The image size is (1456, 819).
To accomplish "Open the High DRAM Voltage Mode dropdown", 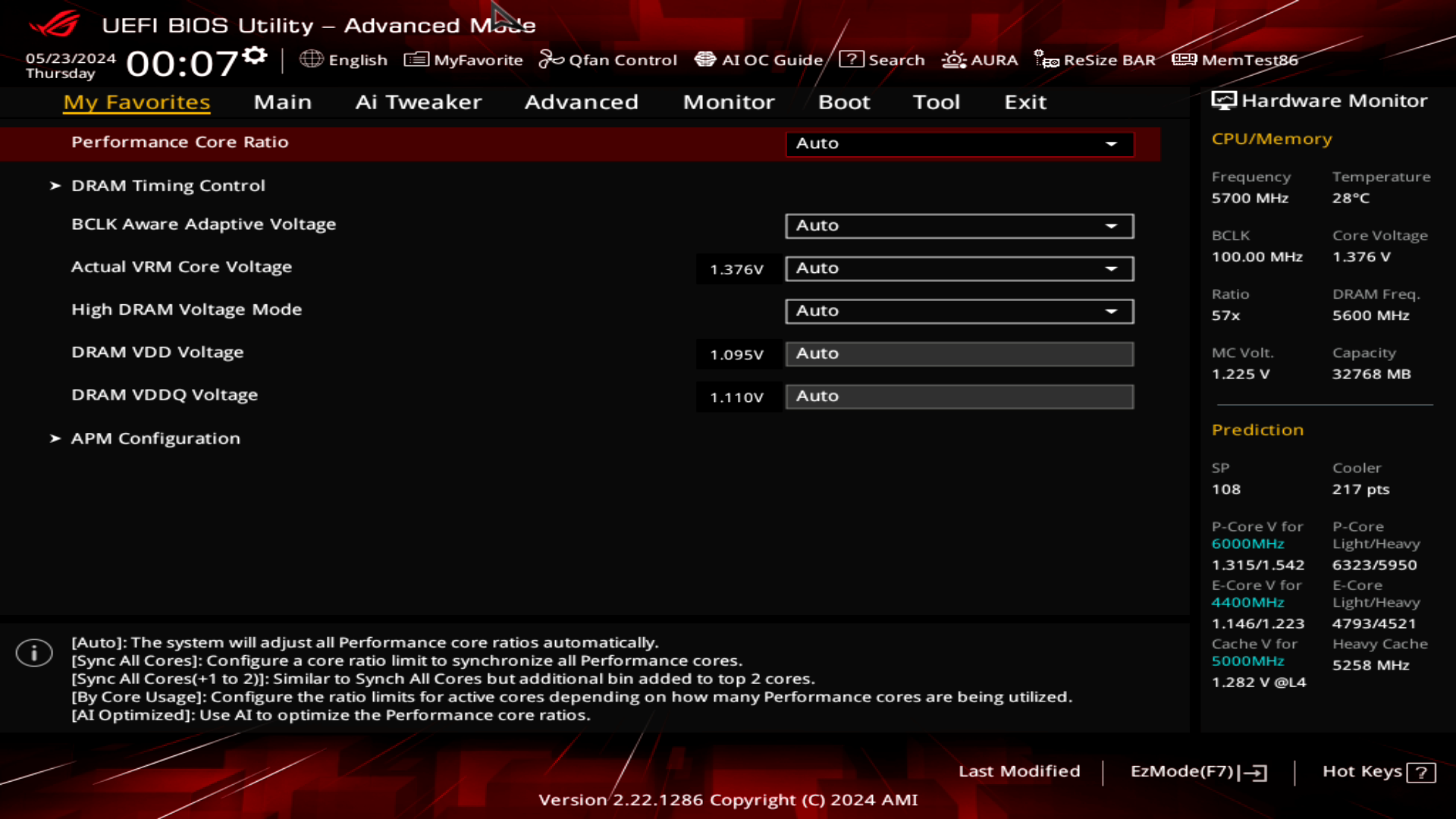I will [959, 311].
